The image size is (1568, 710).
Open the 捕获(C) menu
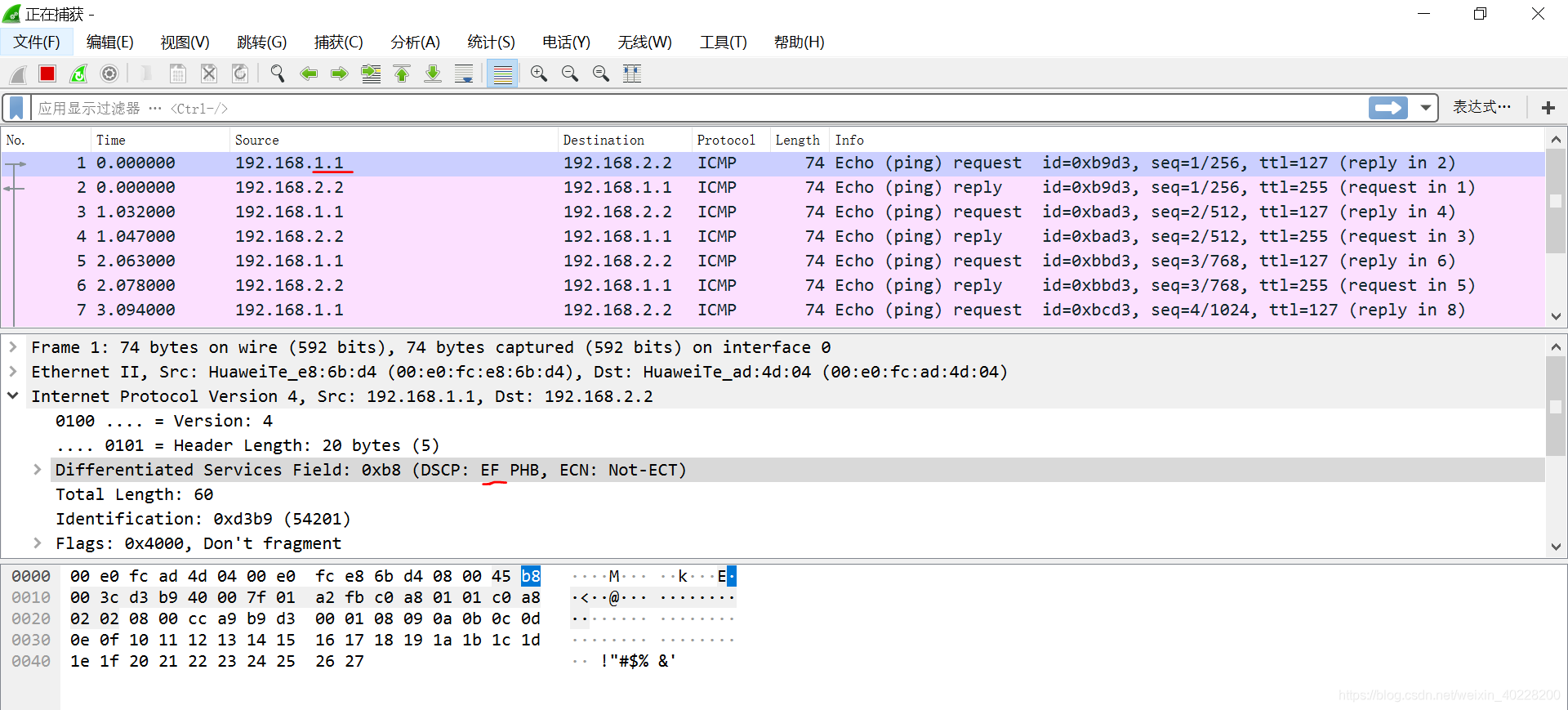click(338, 42)
